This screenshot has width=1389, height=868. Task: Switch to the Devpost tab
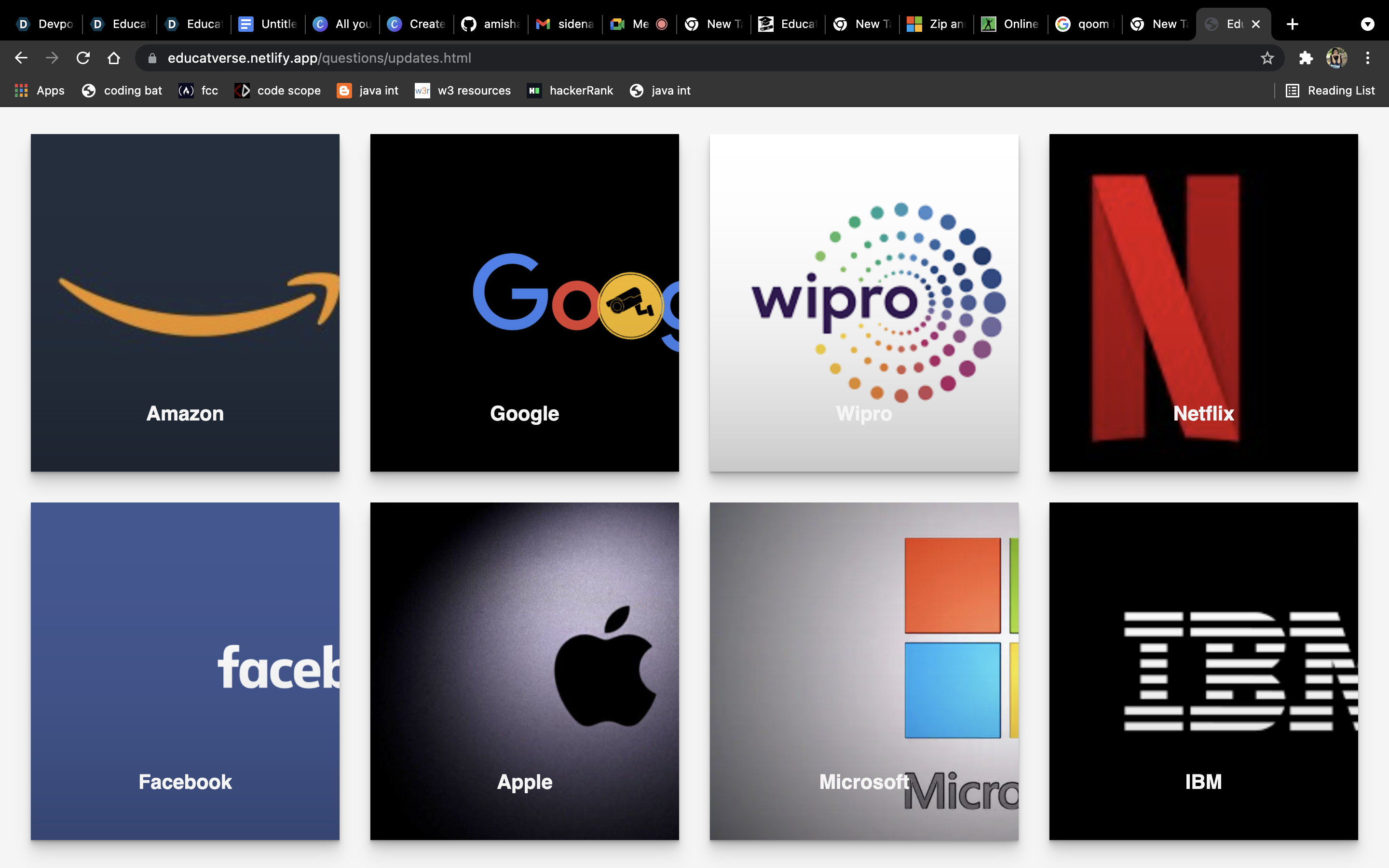click(46, 24)
